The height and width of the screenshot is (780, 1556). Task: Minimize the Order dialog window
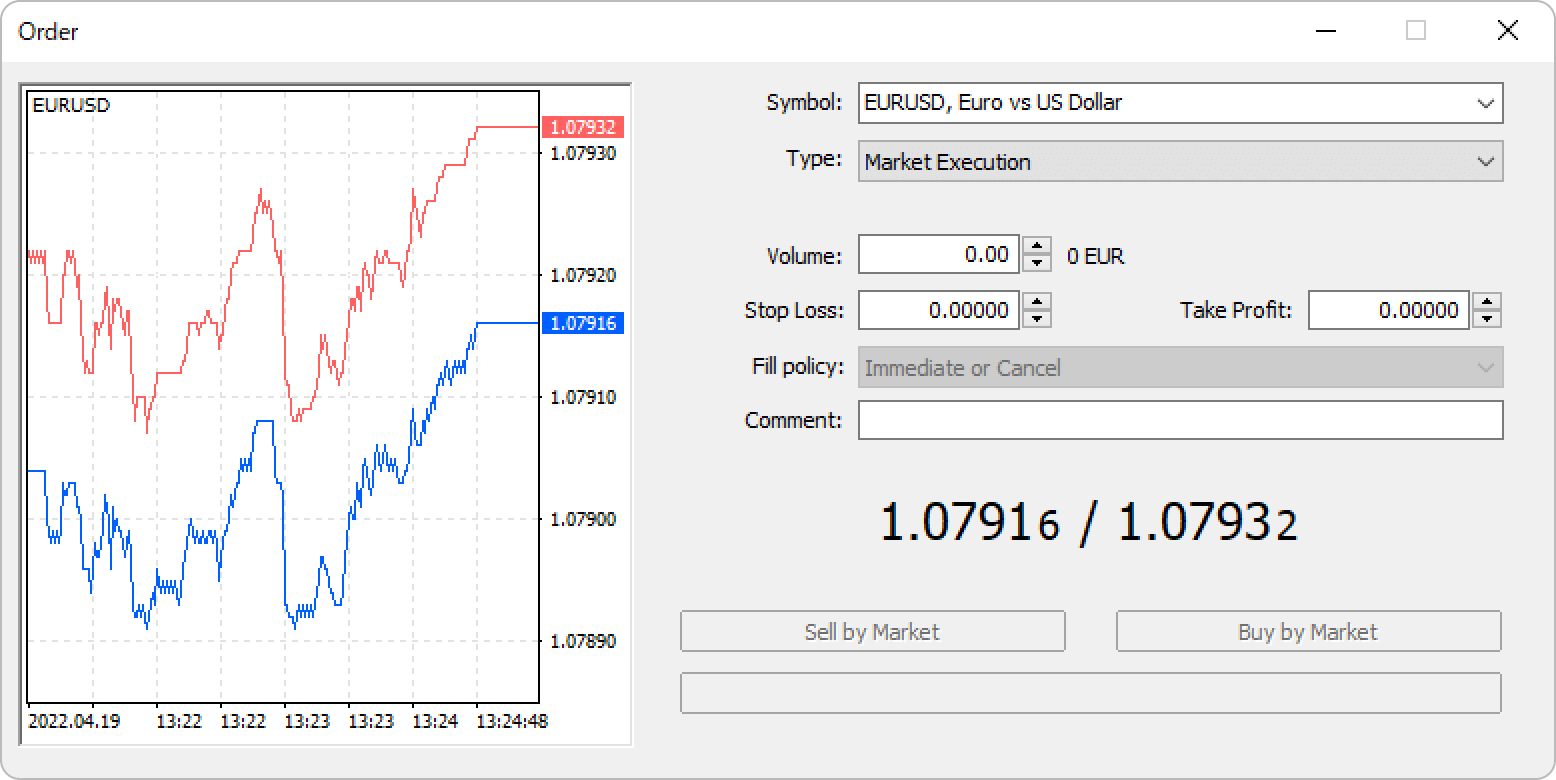click(x=1325, y=31)
